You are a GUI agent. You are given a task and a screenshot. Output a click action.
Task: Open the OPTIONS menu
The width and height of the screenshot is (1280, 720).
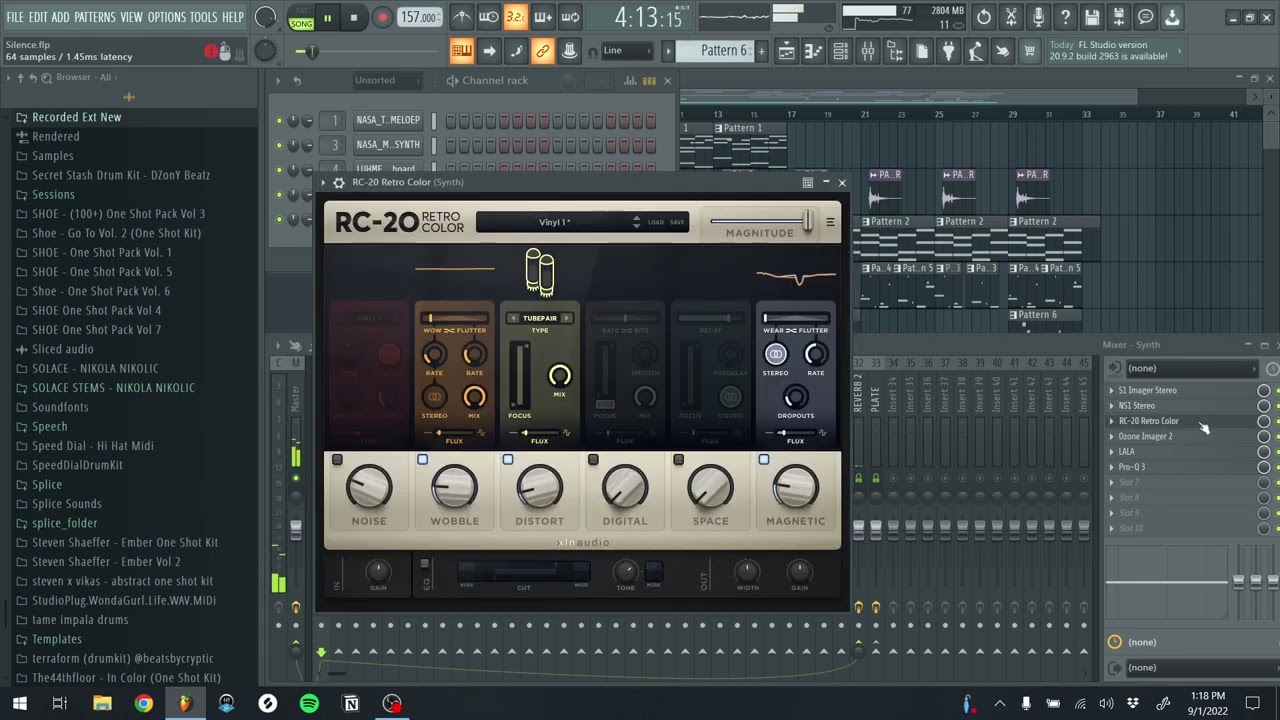click(167, 17)
